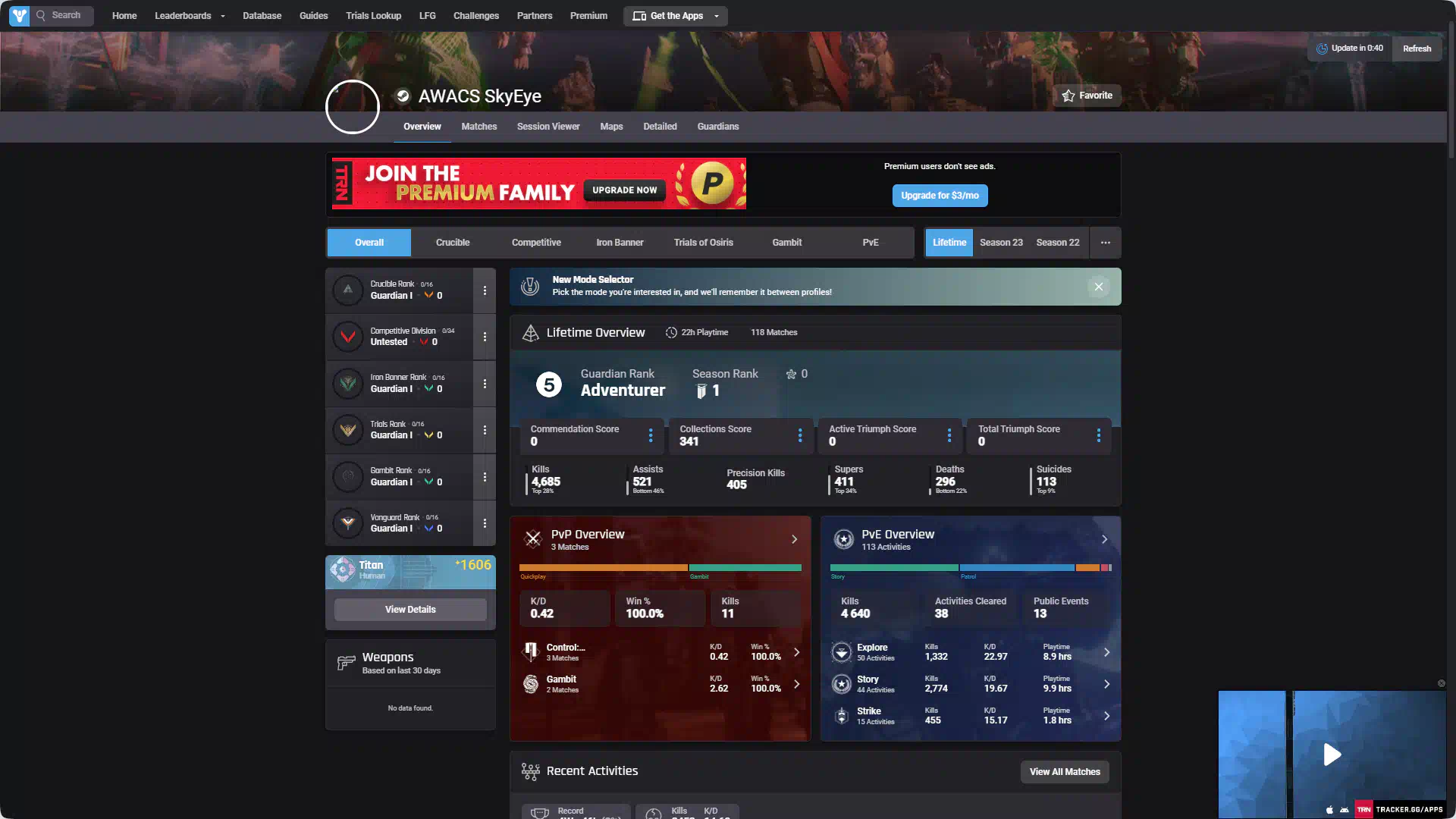Click the Gambit Rank emblem icon
The width and height of the screenshot is (1456, 819).
coord(348,477)
